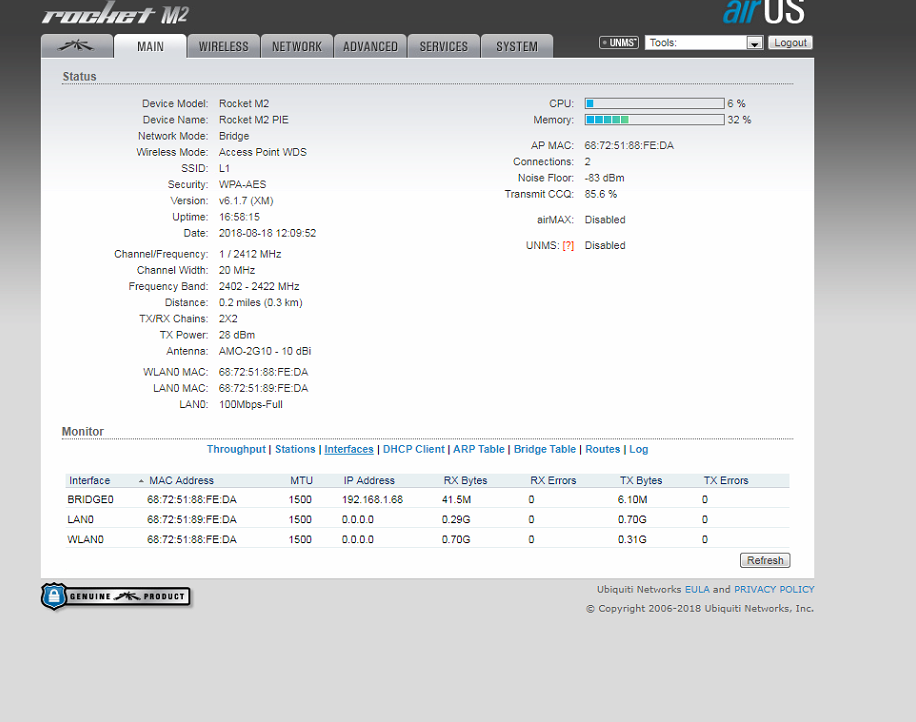The height and width of the screenshot is (722, 916).
Task: Open the Log monitor link
Action: coord(639,449)
